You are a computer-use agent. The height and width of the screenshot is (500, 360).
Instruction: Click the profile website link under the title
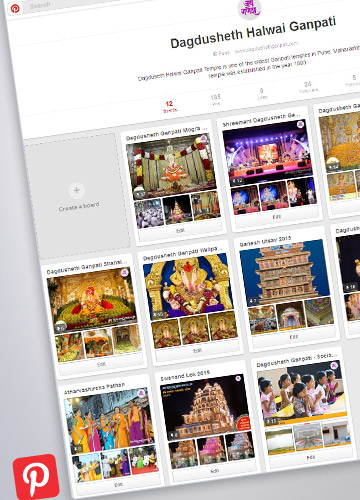(267, 47)
